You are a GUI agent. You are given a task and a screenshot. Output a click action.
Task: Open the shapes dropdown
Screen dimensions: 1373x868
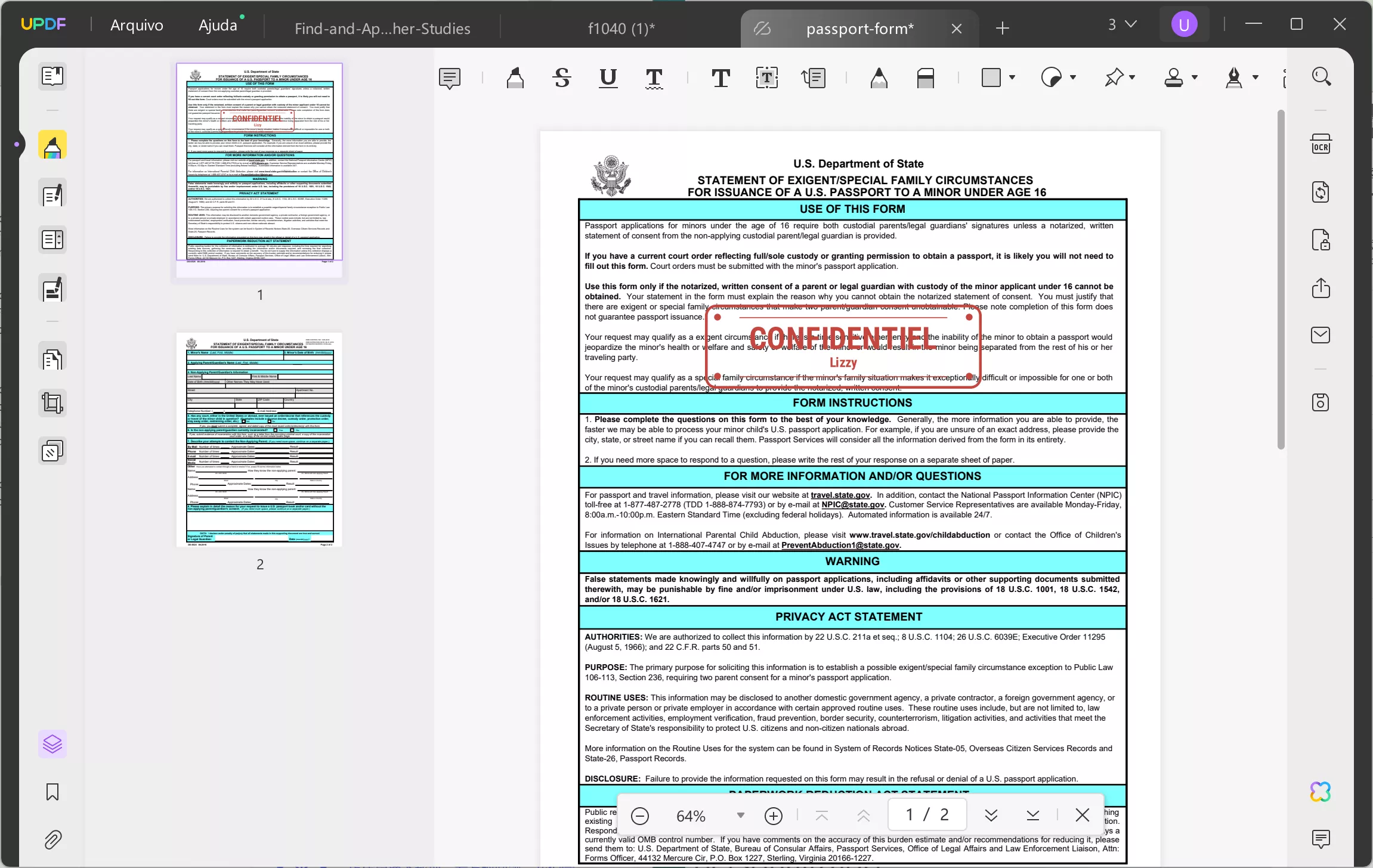coord(1012,78)
